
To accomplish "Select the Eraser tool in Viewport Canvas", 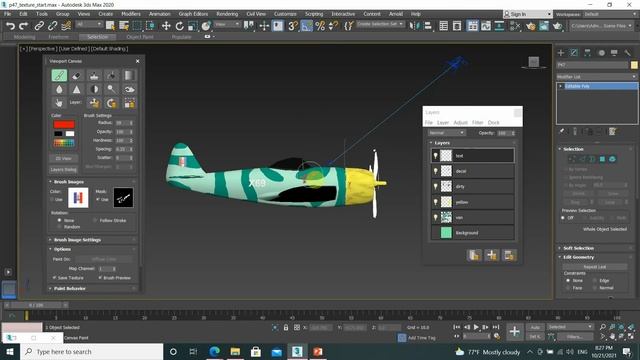I will [77, 76].
